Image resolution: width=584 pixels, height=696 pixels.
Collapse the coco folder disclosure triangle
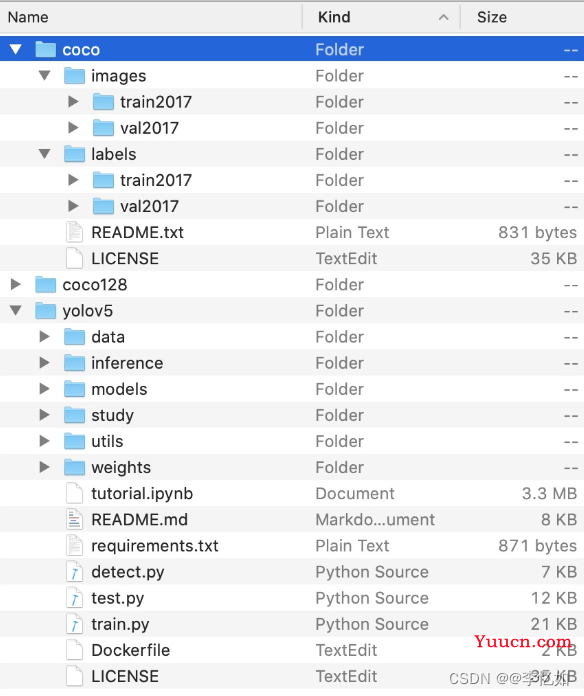pyautogui.click(x=16, y=49)
